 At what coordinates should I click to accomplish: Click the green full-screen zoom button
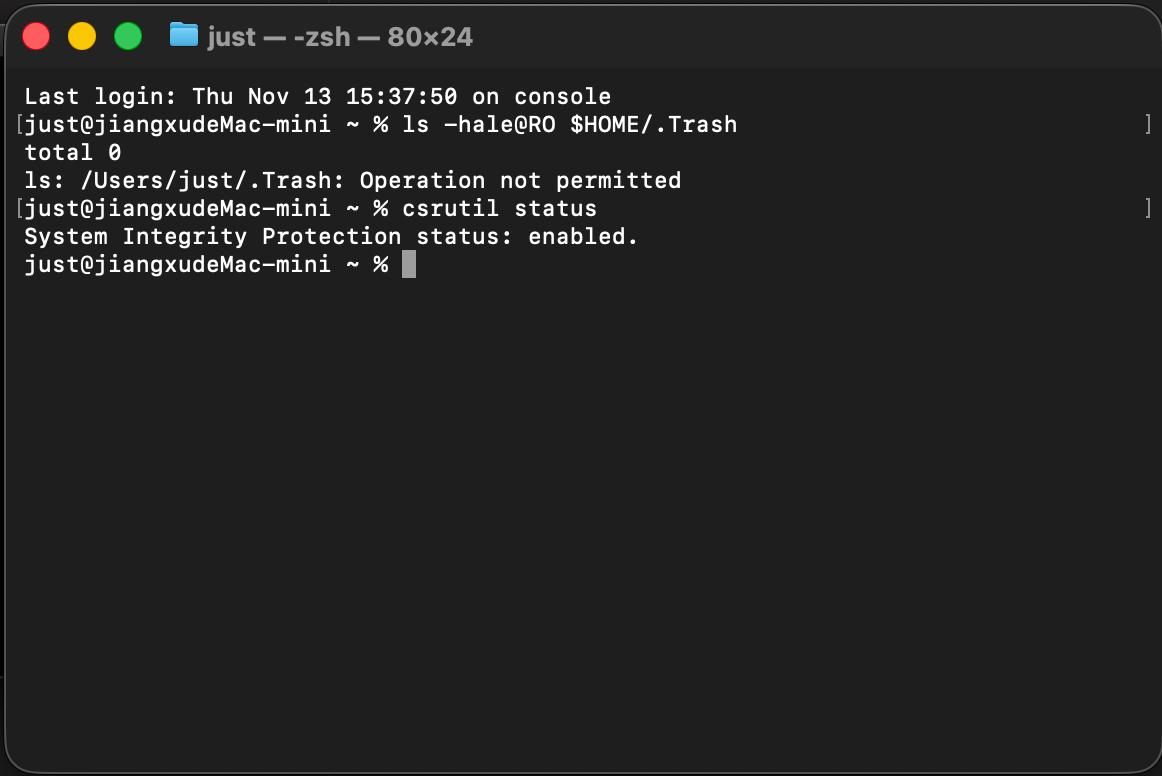pos(128,37)
